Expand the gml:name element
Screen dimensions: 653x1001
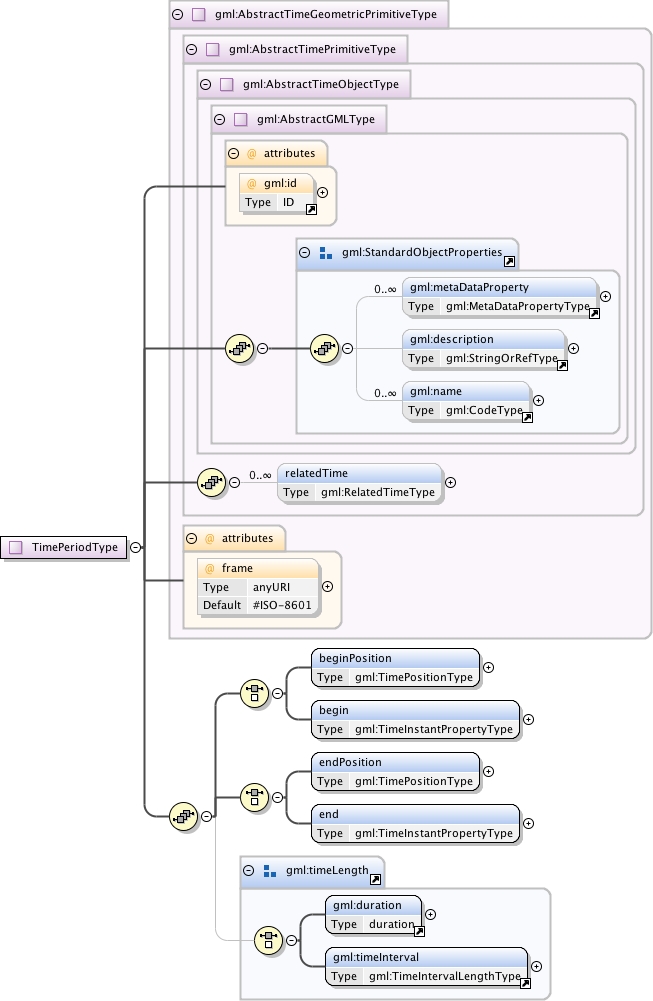pyautogui.click(x=538, y=400)
